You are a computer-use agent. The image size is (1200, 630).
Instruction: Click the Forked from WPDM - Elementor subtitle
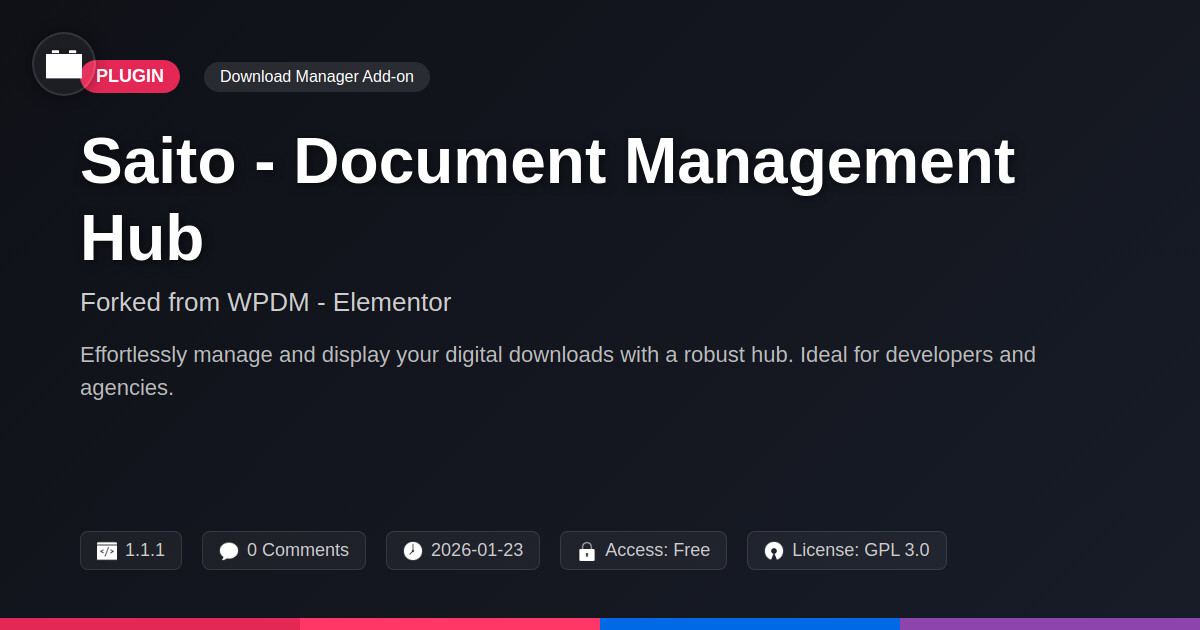click(265, 302)
